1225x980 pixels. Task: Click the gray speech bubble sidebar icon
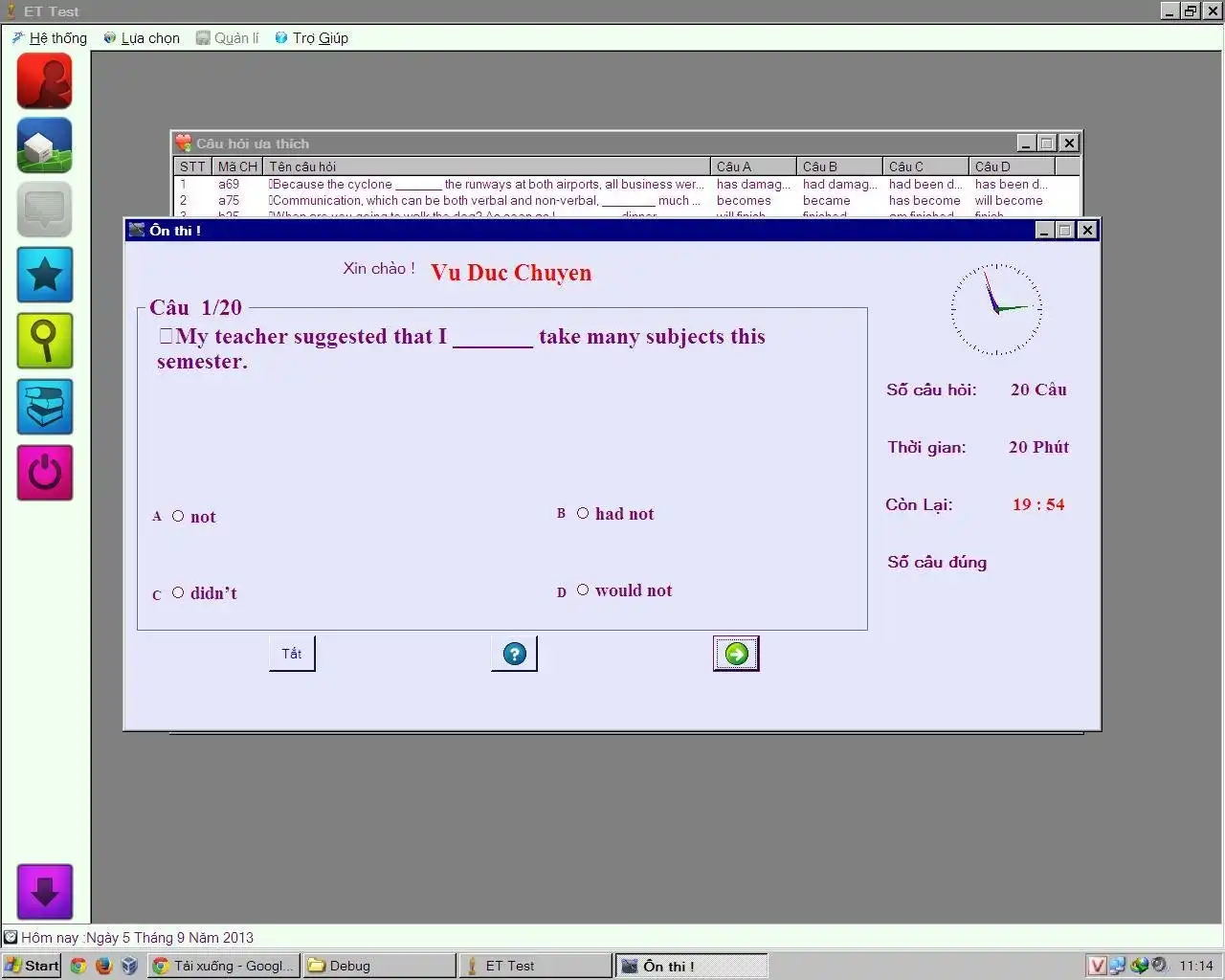pyautogui.click(x=44, y=210)
